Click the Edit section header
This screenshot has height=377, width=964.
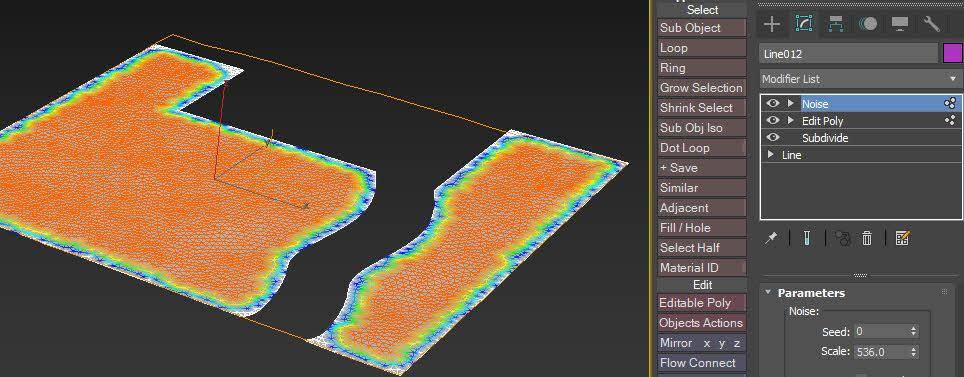pyautogui.click(x=702, y=285)
